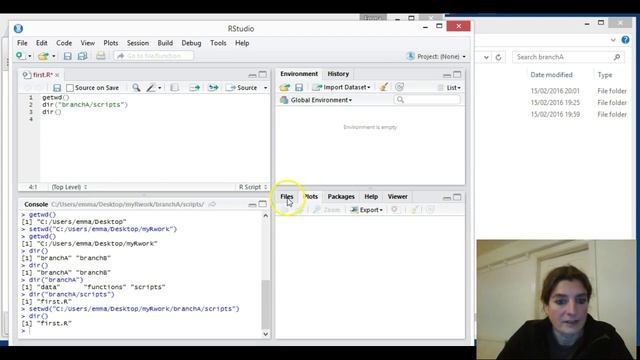This screenshot has width=640, height=360.
Task: Open the Code menu
Action: click(64, 43)
